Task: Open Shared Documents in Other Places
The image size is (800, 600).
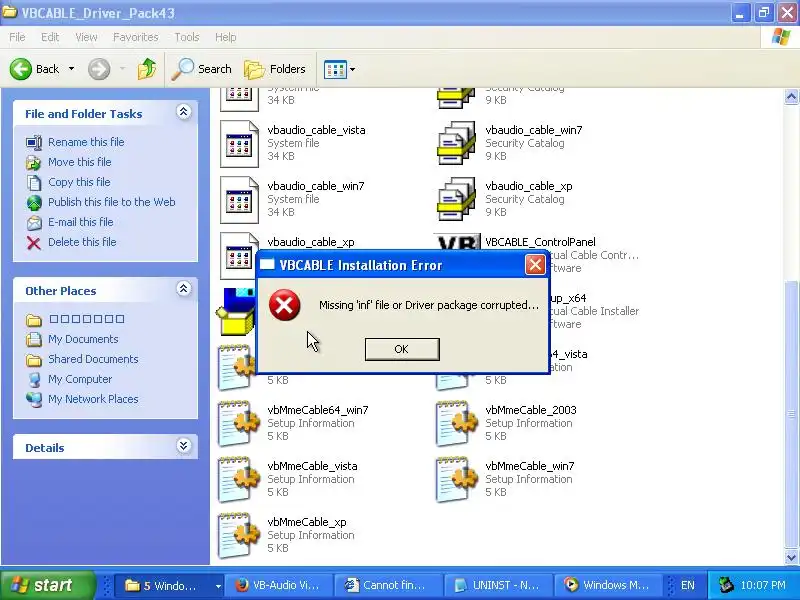Action: point(93,359)
